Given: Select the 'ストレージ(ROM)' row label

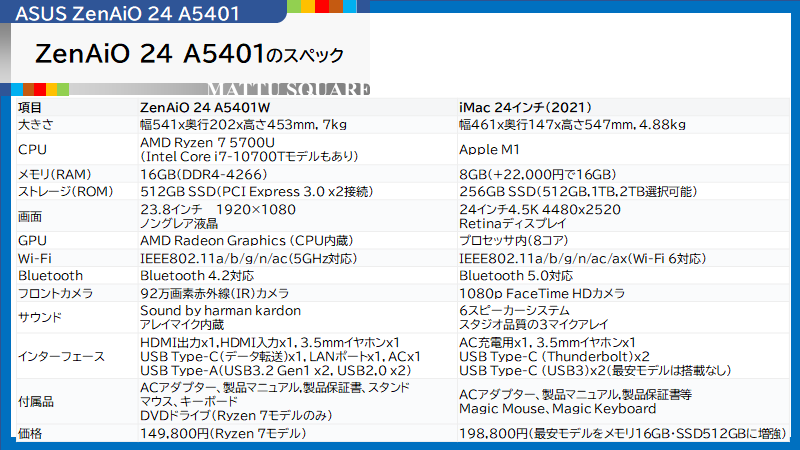Looking at the screenshot, I should tap(66, 192).
